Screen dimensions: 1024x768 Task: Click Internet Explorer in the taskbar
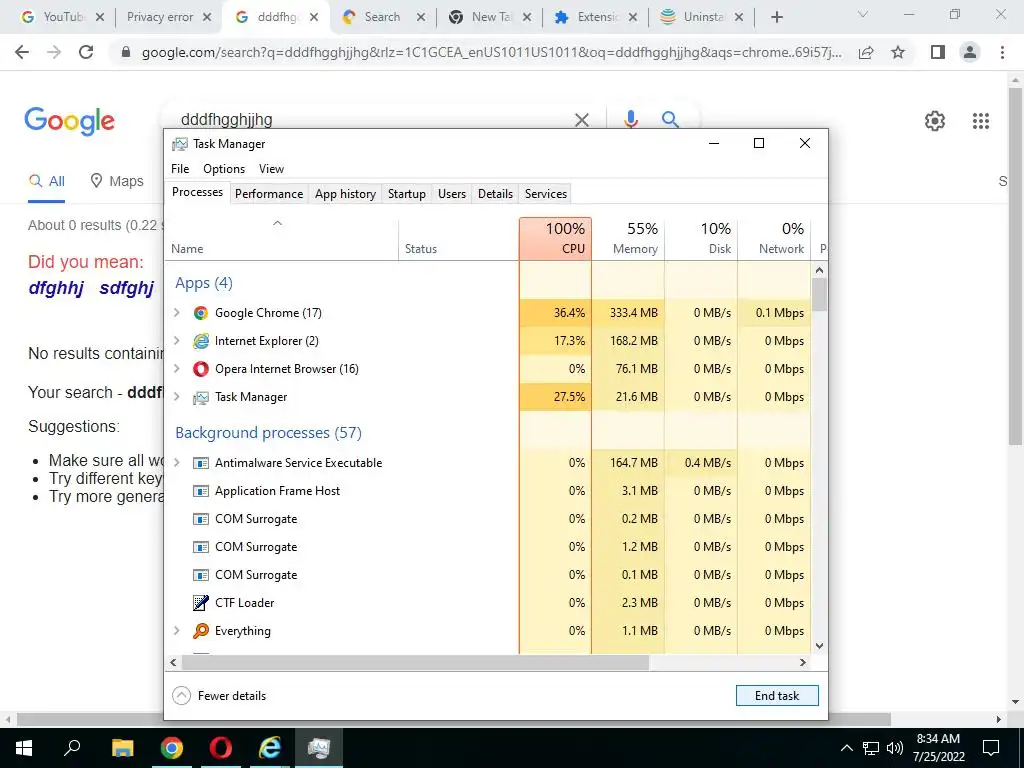click(270, 748)
